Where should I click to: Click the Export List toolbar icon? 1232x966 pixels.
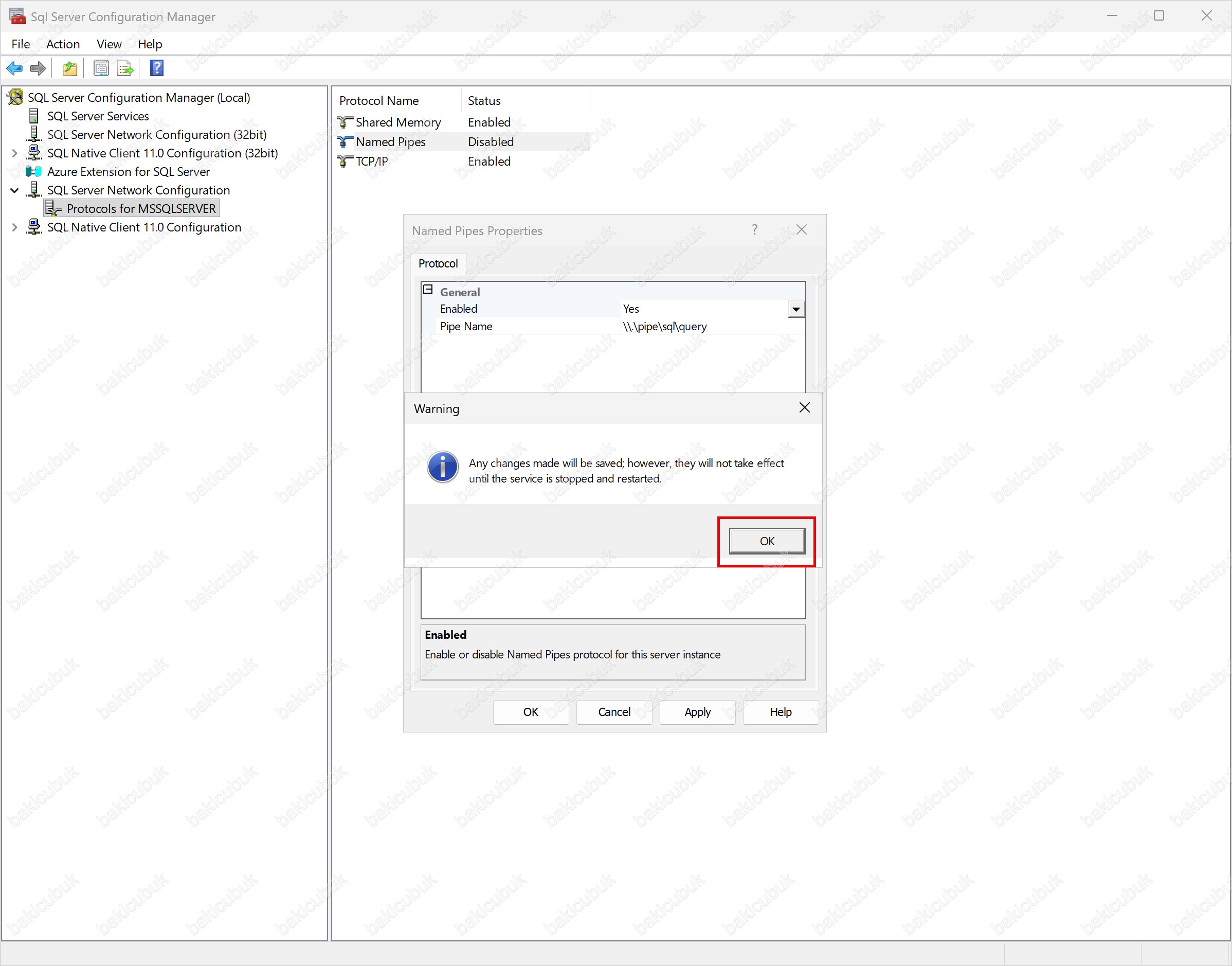tap(125, 68)
